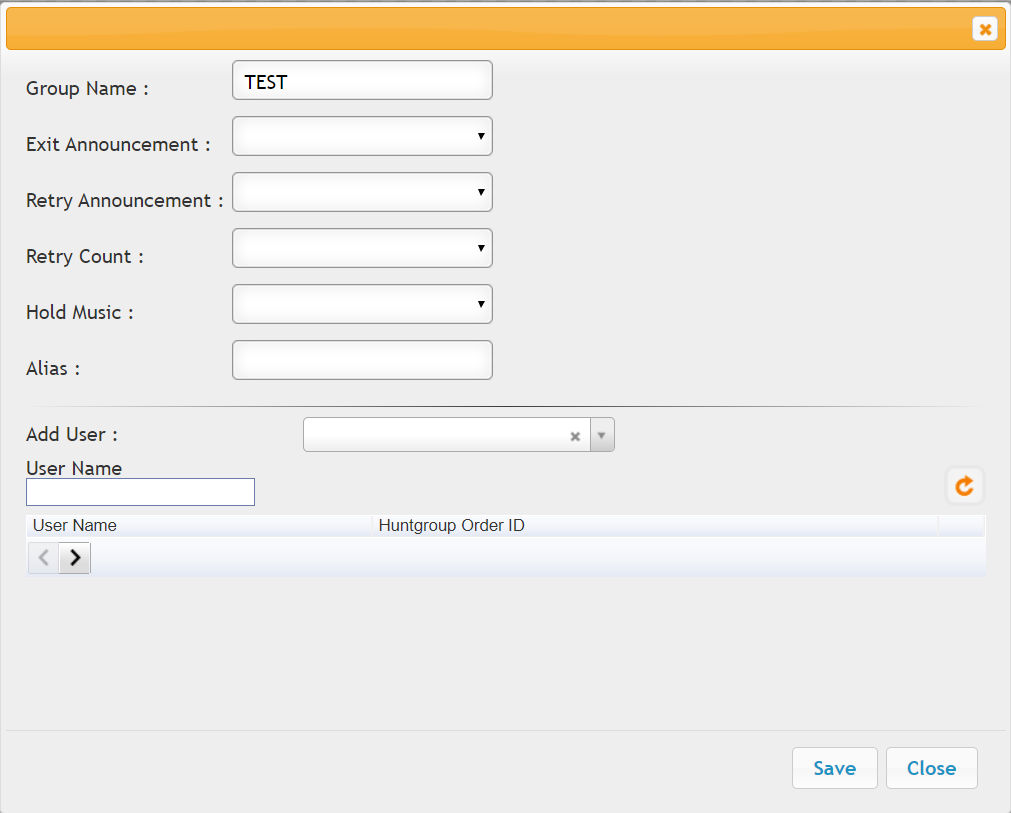This screenshot has width=1011, height=813.
Task: Click the Group Name field containing TEST
Action: 362,80
